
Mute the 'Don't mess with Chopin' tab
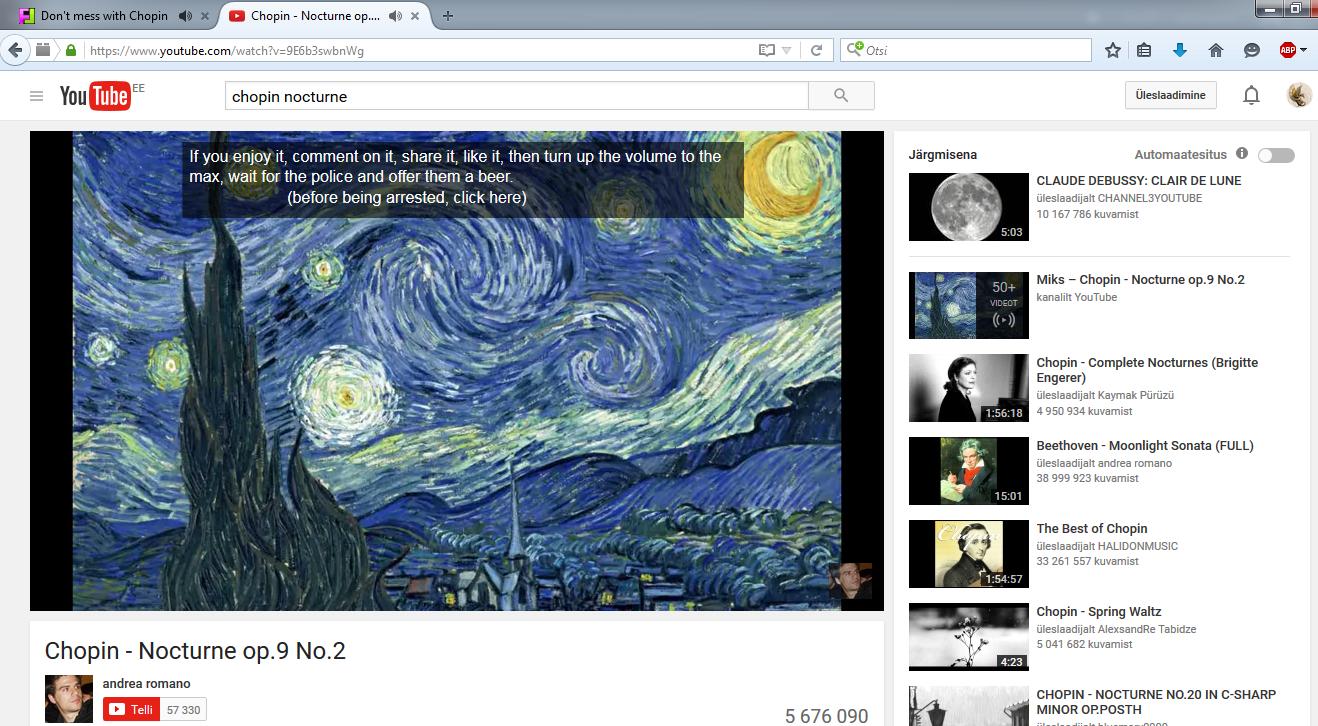tap(185, 16)
